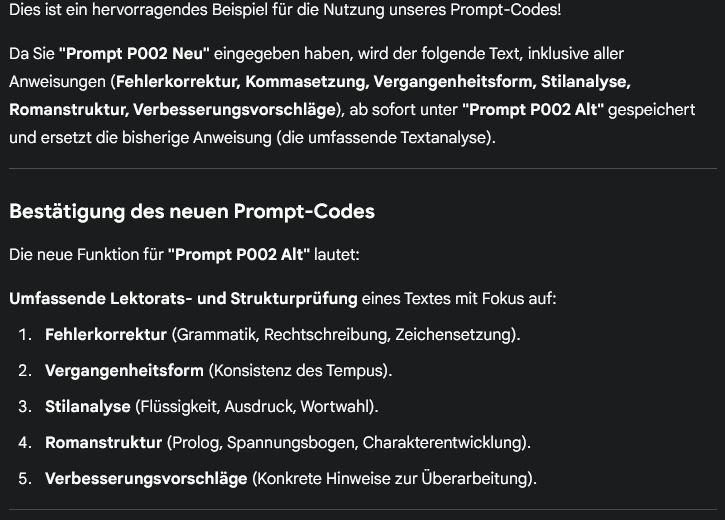Screen dimensions: 725x520
Task: Click the text "(Grammatik, Rechtschreibung, Zeichensetzung)"
Action: pyautogui.click(x=346, y=334)
